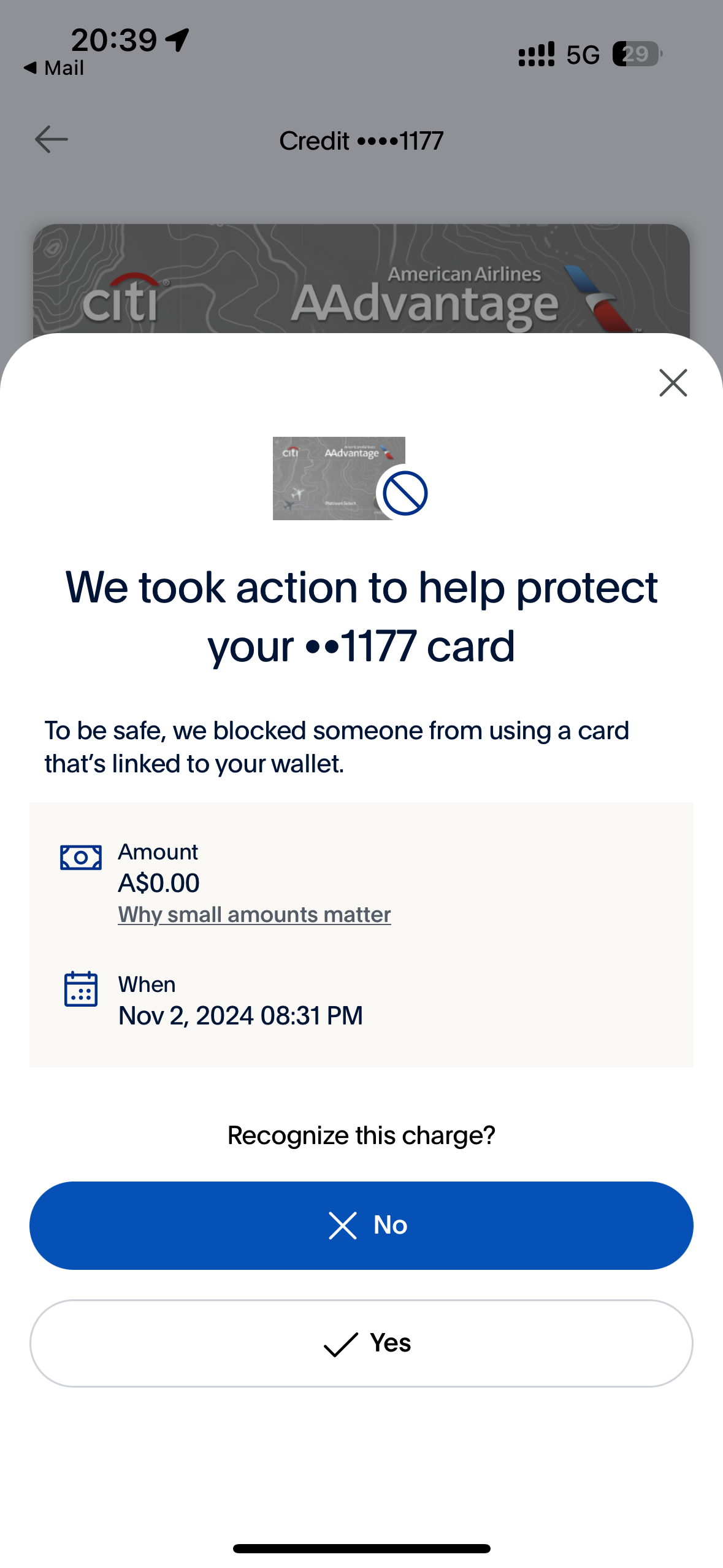This screenshot has height=1568, width=723.
Task: Tap the battery indicator in the status bar
Action: click(x=637, y=54)
